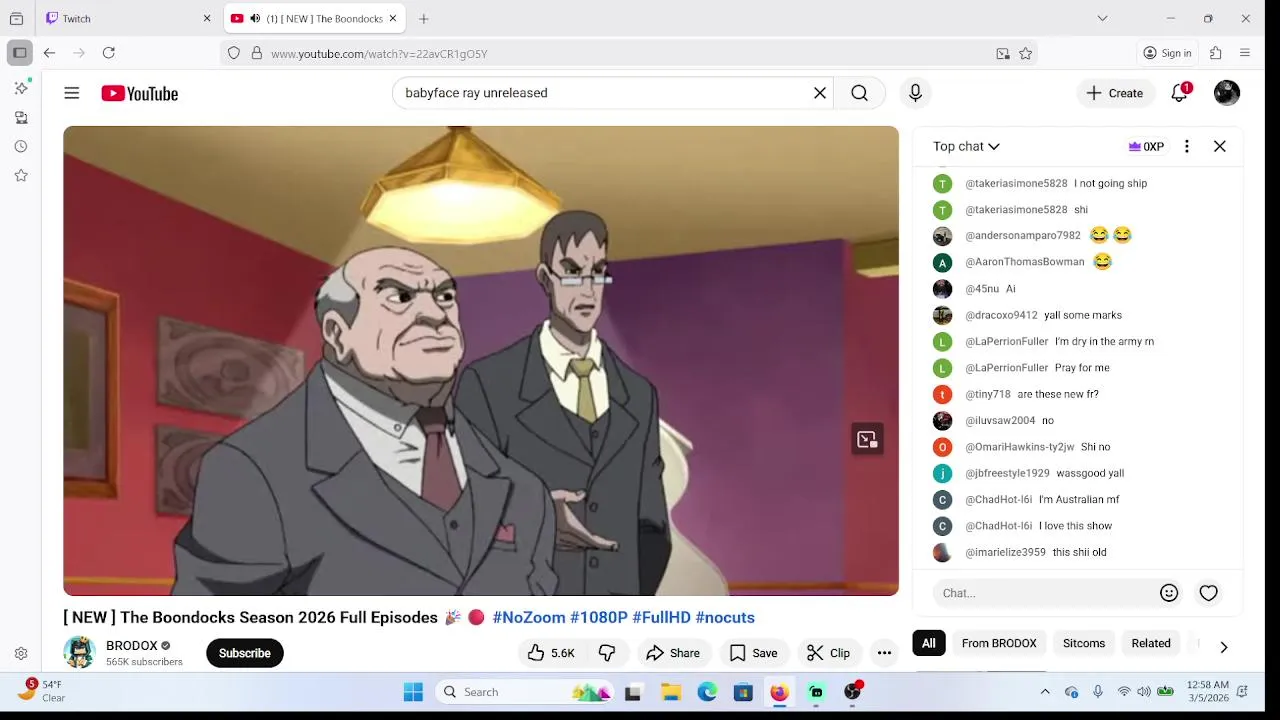Go back to the previous page
1280x720 pixels.
49,53
